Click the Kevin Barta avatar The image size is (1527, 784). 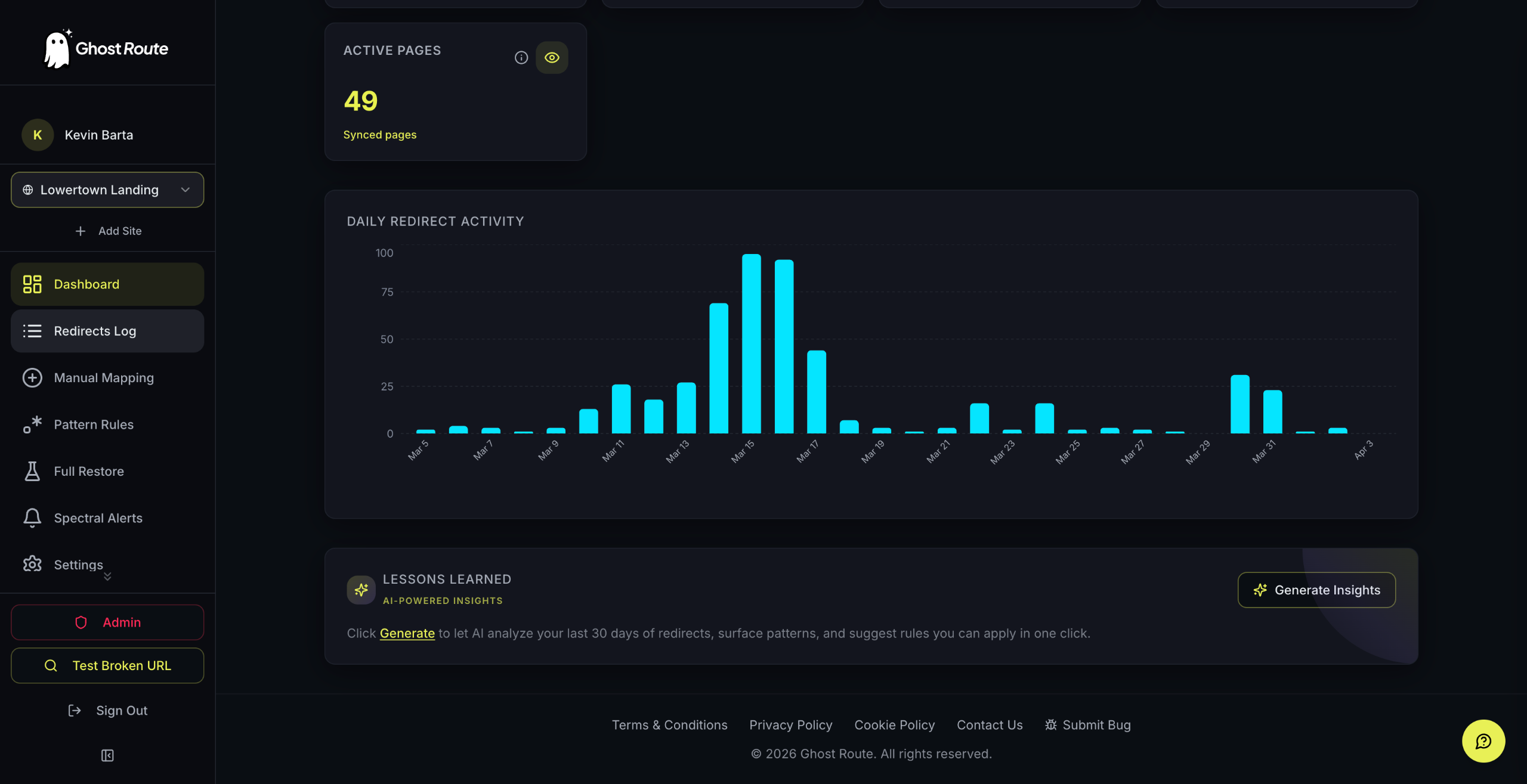38,135
